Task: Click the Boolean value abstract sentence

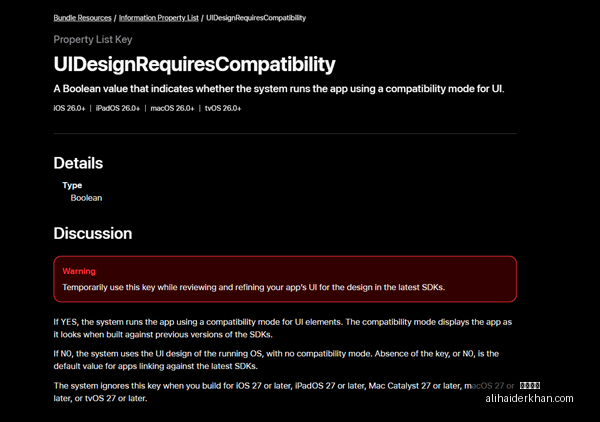Action: click(279, 89)
